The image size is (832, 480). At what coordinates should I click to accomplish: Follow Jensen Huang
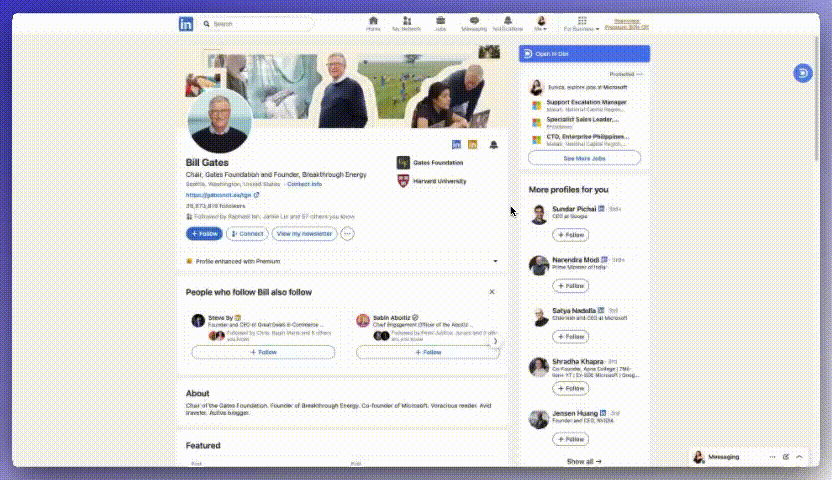click(x=570, y=439)
